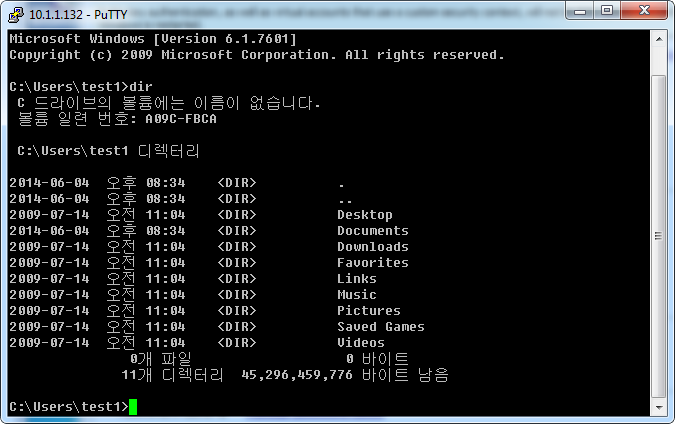Maximize the PuTTY window
The height and width of the screenshot is (424, 675).
(x=607, y=11)
